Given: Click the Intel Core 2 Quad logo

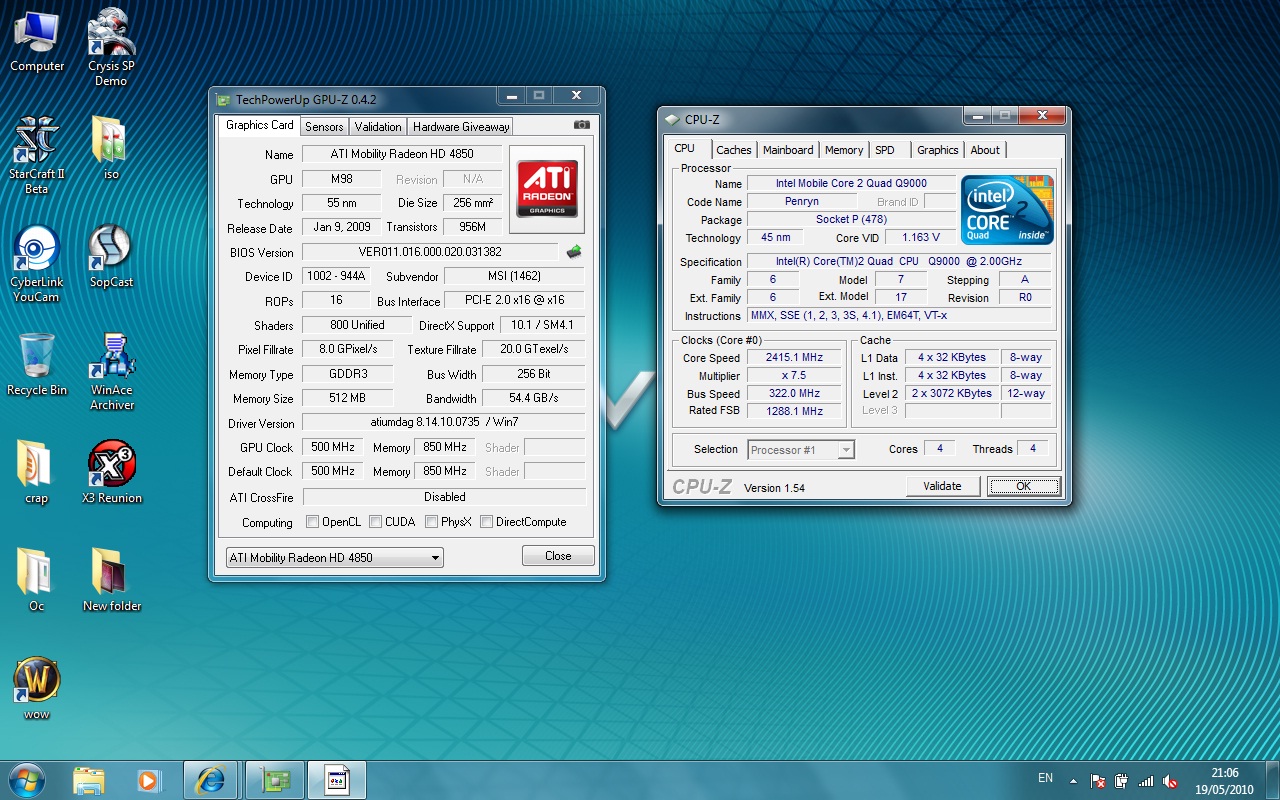Looking at the screenshot, I should click(1007, 210).
